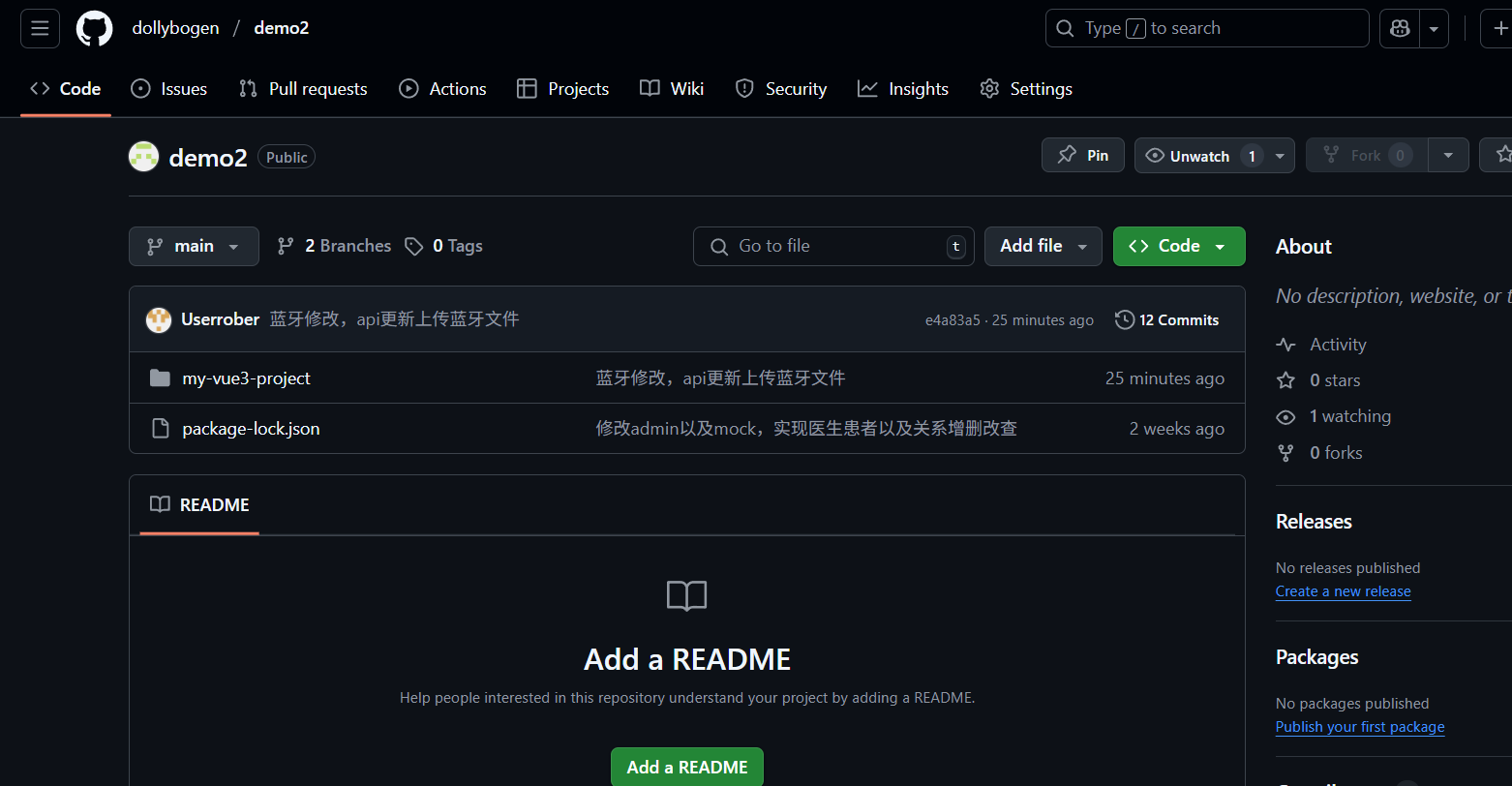Toggle Unwatch for this repository
The height and width of the screenshot is (786, 1512).
click(x=1198, y=156)
